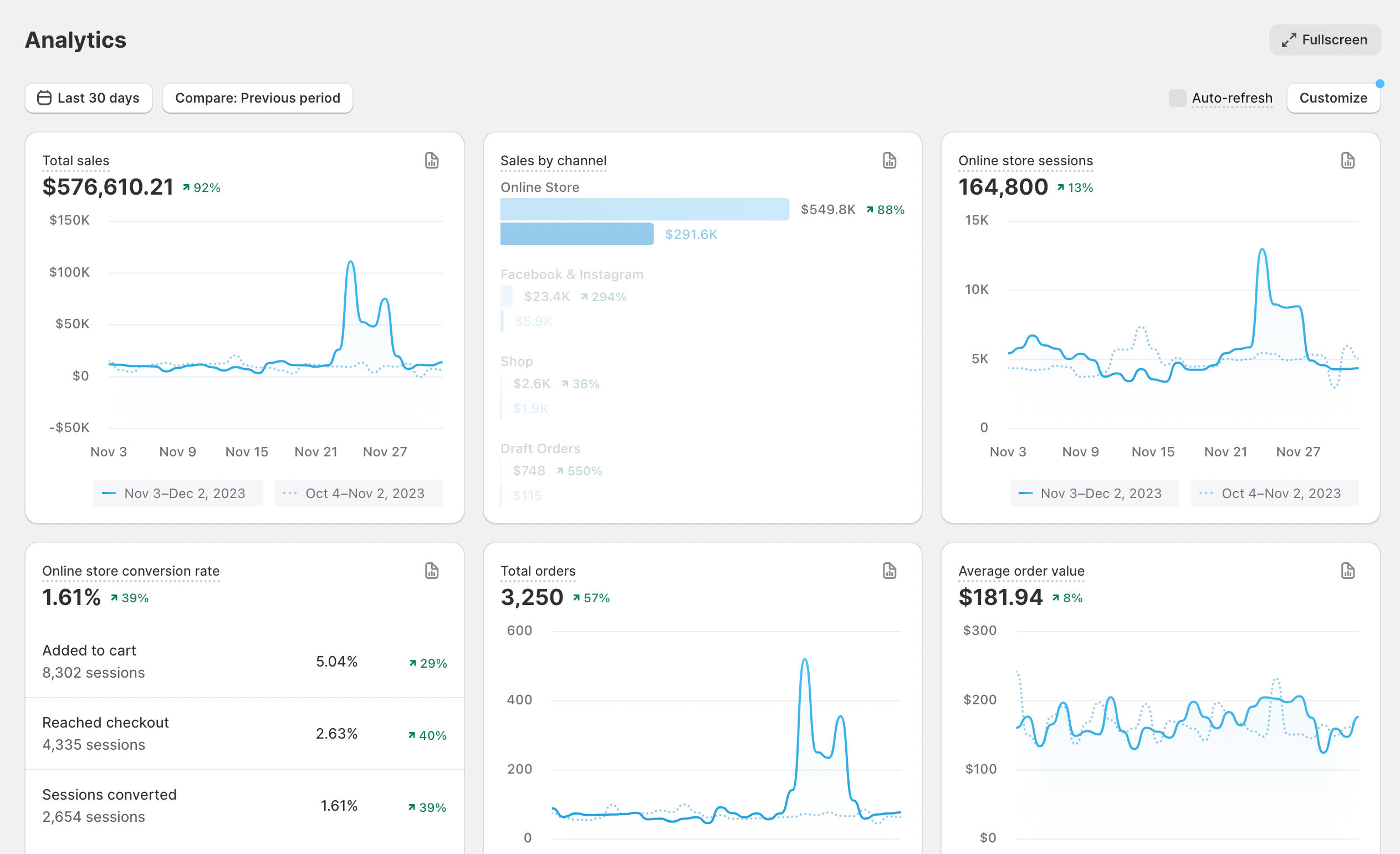Viewport: 1400px width, 854px height.
Task: Enable the Auto-refresh checkbox
Action: pos(1177,98)
